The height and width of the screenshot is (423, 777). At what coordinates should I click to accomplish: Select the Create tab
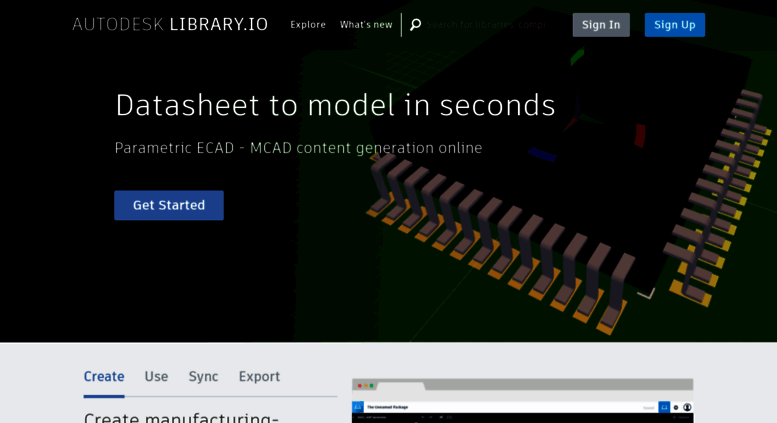click(x=104, y=377)
